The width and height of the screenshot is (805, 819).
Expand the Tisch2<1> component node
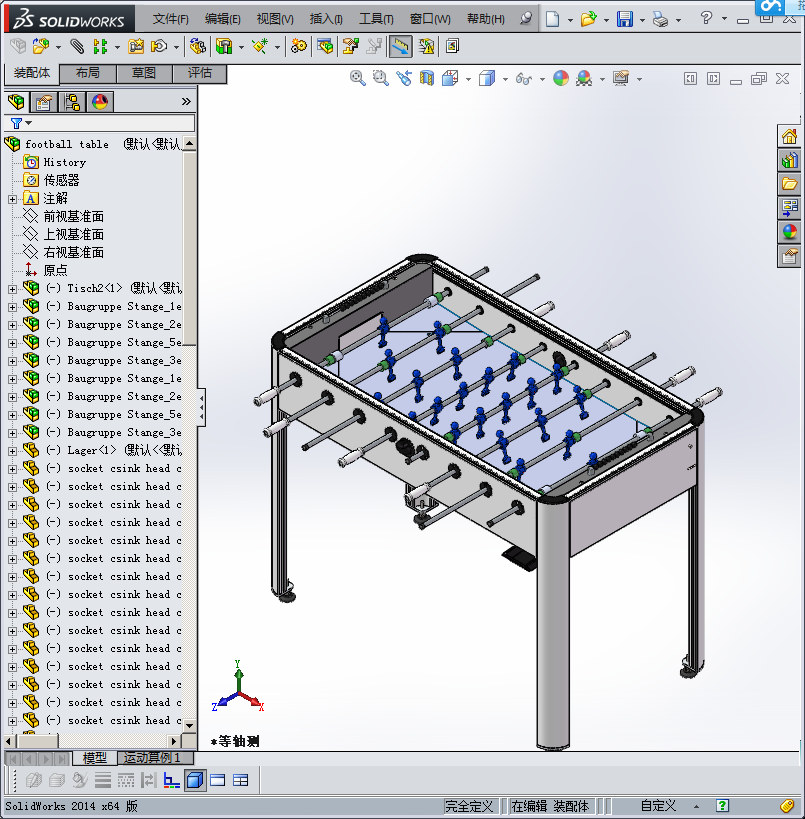(x=13, y=289)
